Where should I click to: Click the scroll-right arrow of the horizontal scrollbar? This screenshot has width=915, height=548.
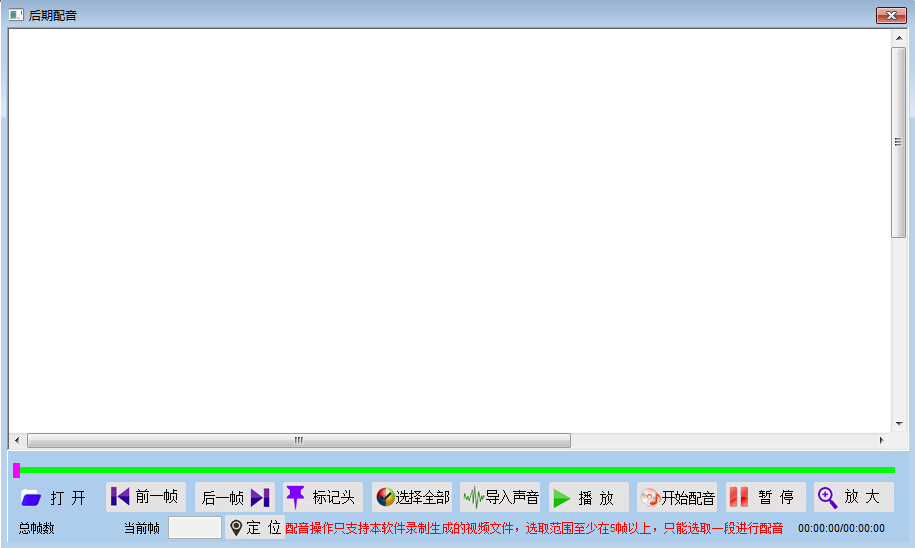point(881,441)
